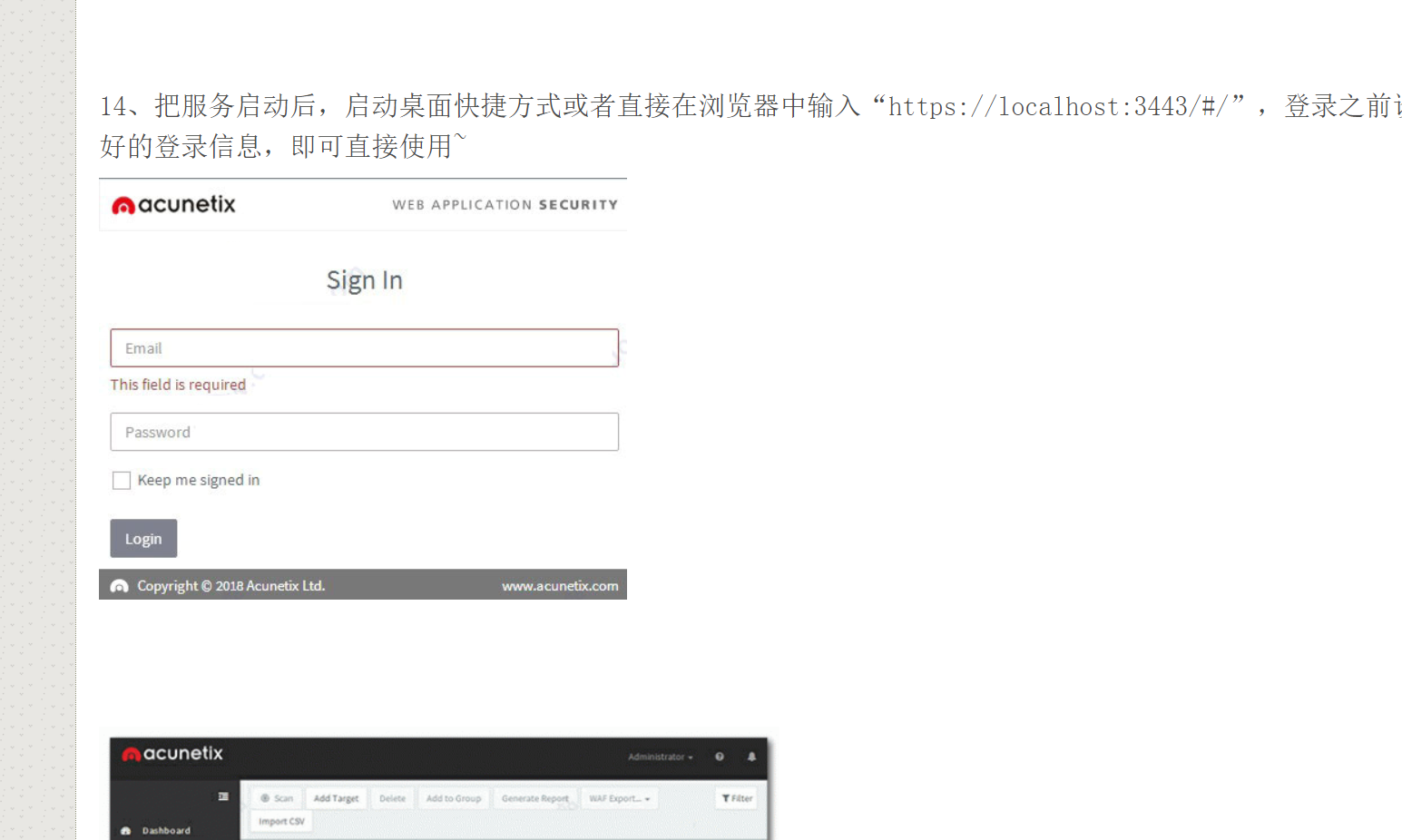Click the Delete button in toolbar
Viewport: 1402px width, 840px height.
(x=392, y=798)
